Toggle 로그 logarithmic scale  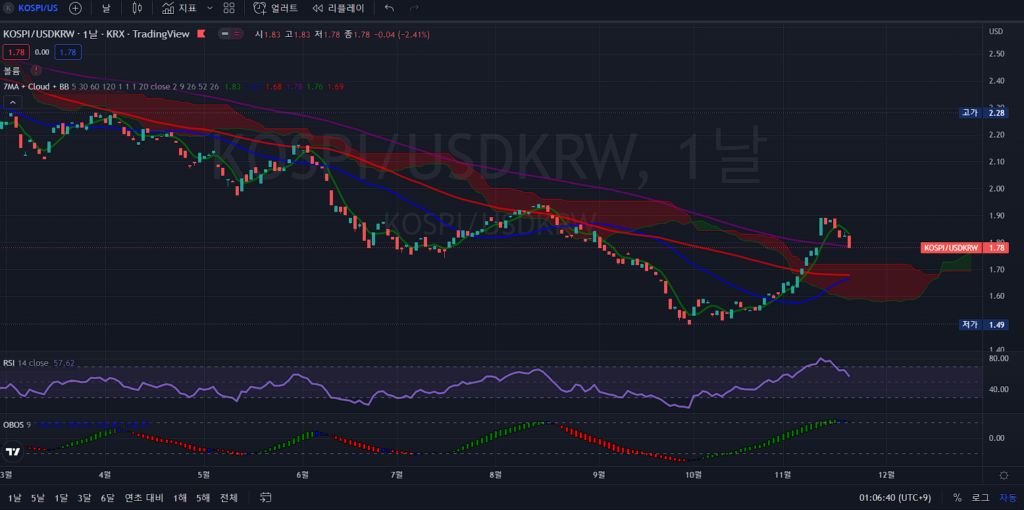coord(980,497)
